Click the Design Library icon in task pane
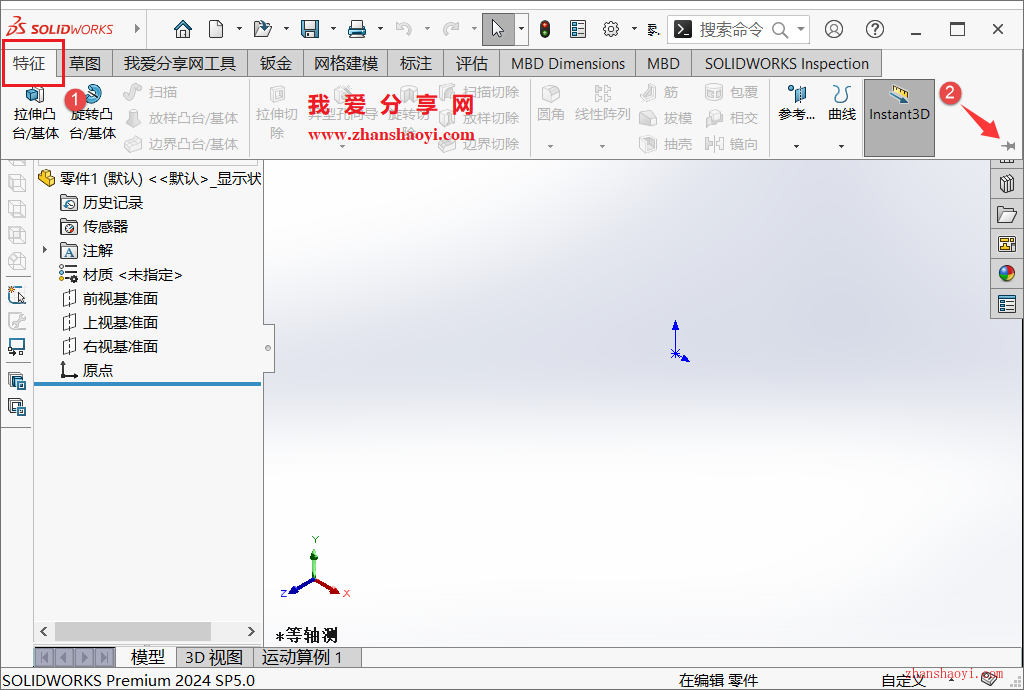The height and width of the screenshot is (690, 1024). (x=1007, y=183)
